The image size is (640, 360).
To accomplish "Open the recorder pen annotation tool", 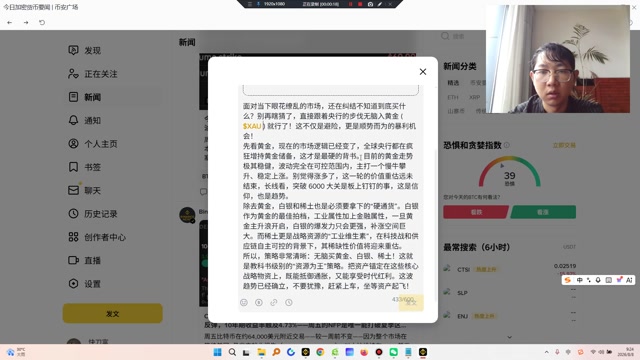I will [380, 4].
